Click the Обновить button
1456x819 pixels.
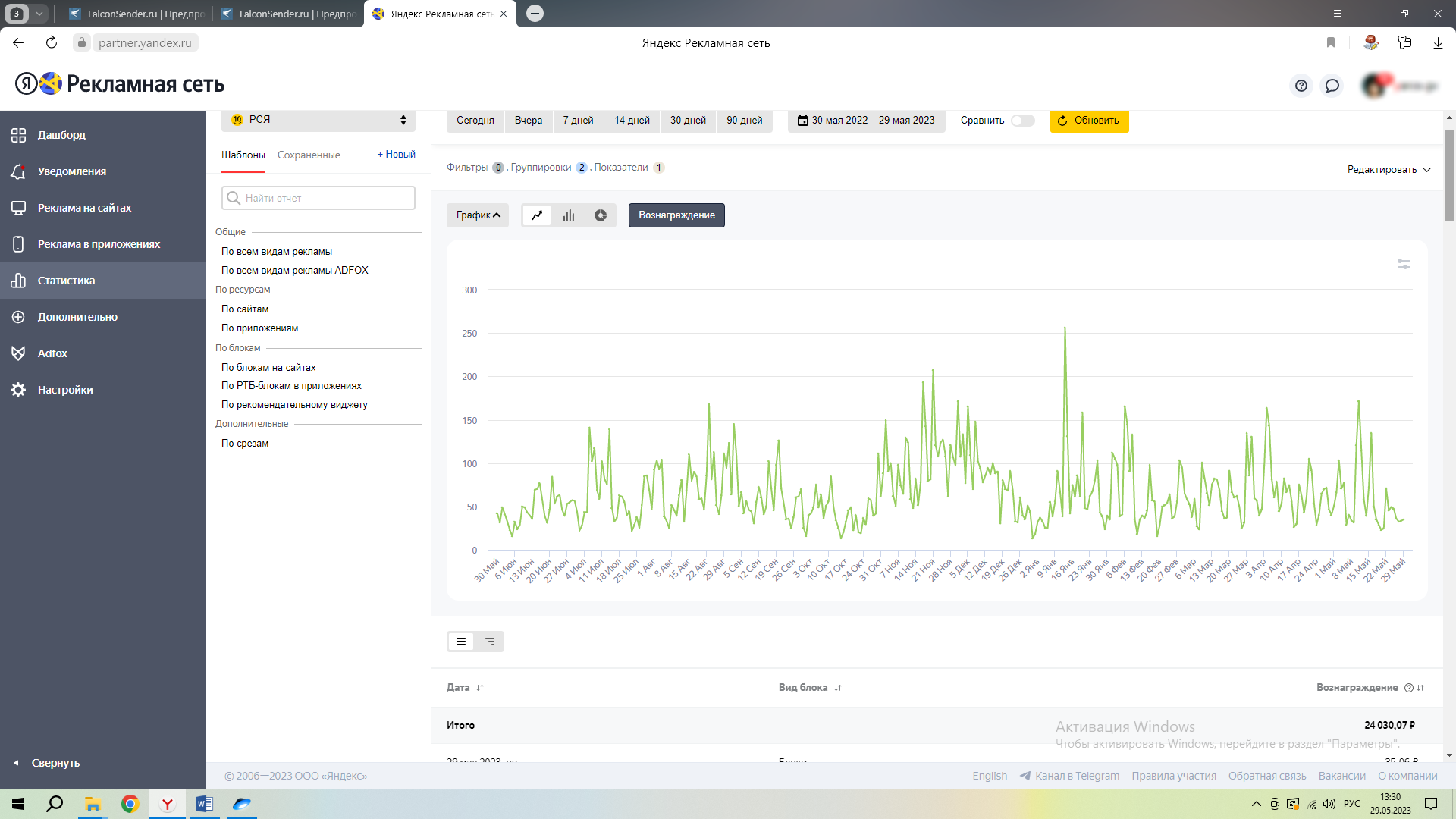(1089, 121)
